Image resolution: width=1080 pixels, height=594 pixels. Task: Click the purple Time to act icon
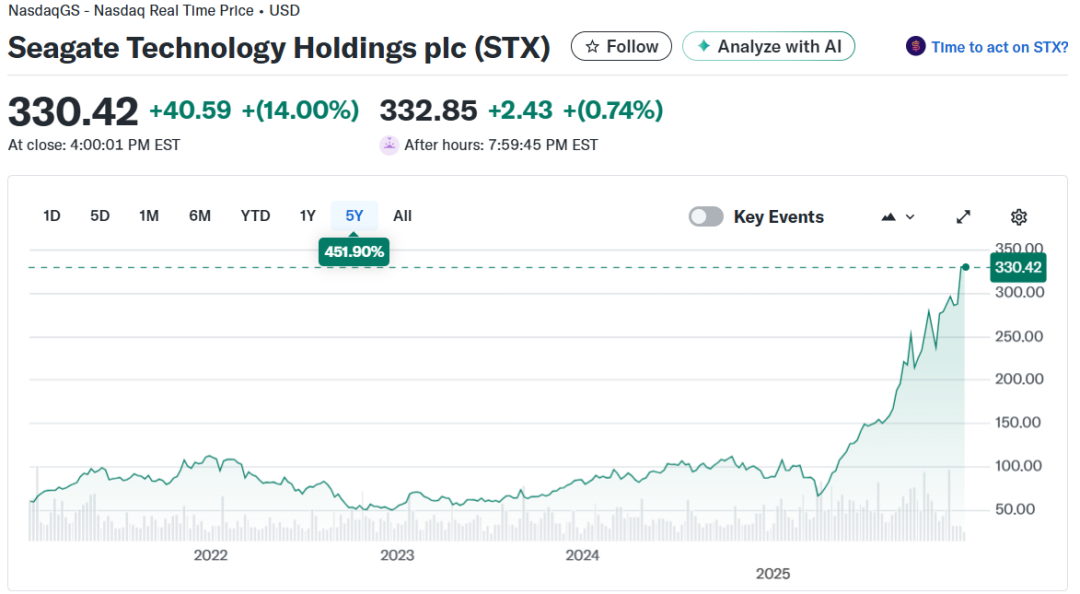[x=915, y=46]
